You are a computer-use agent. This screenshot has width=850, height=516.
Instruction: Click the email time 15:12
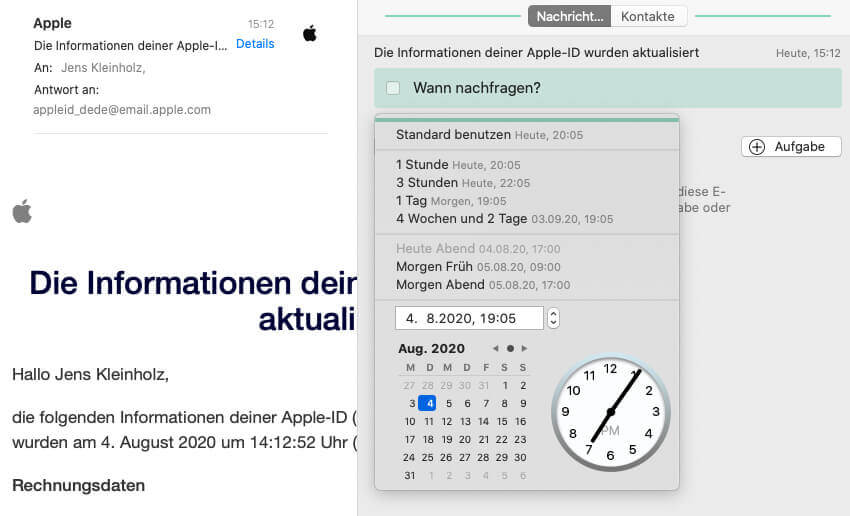[261, 24]
